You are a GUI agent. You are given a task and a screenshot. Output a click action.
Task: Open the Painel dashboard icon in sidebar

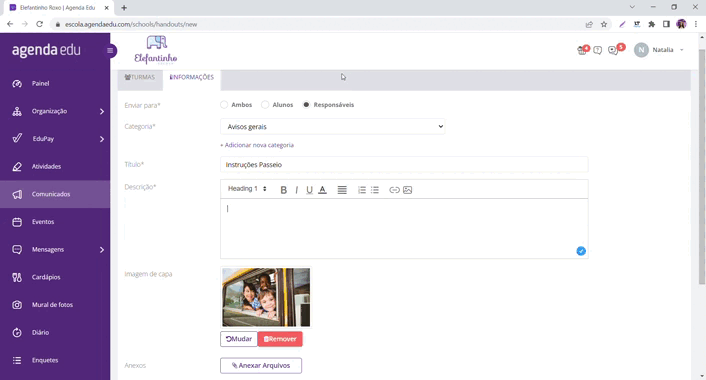17,84
